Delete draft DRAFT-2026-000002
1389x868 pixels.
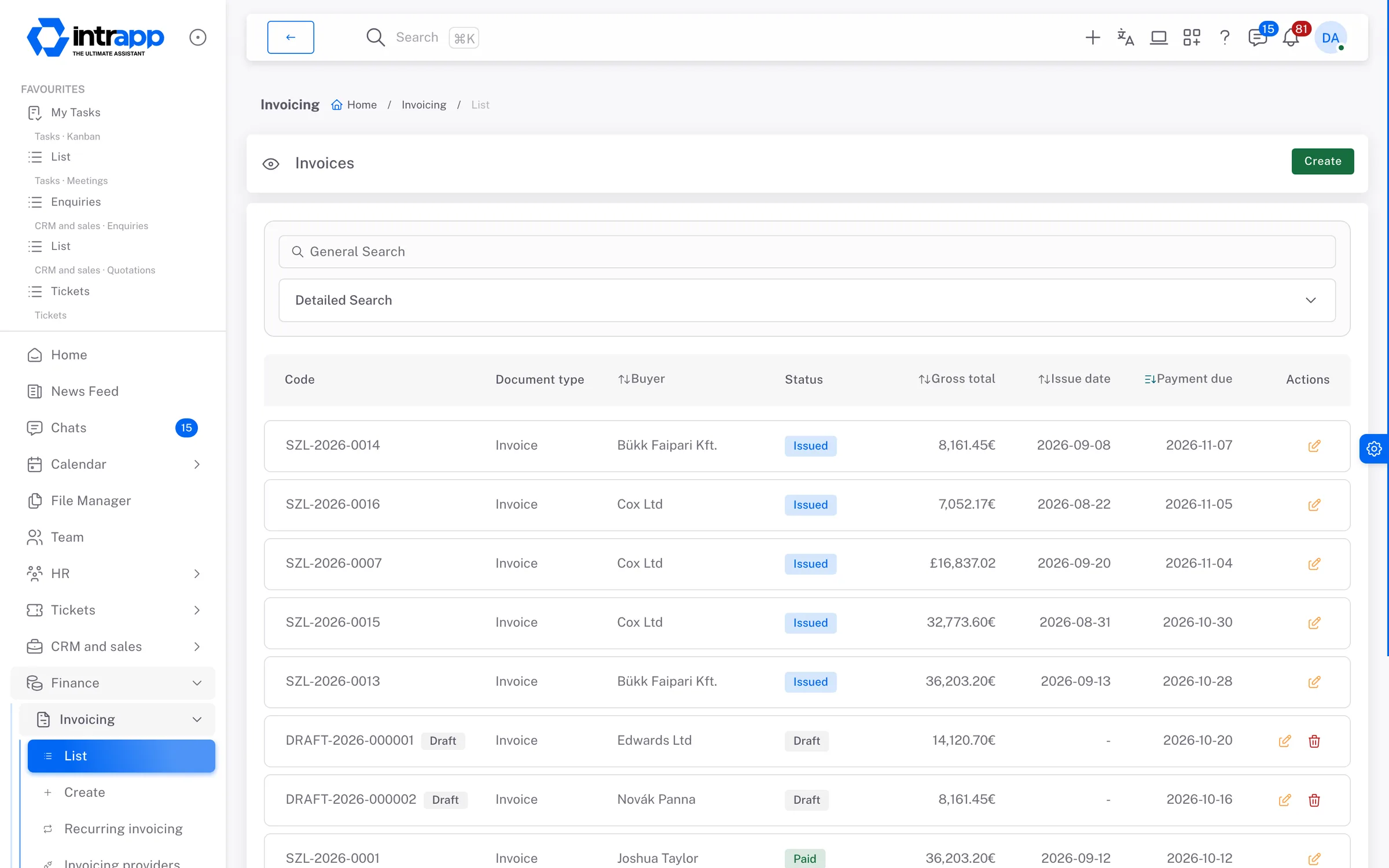point(1314,800)
